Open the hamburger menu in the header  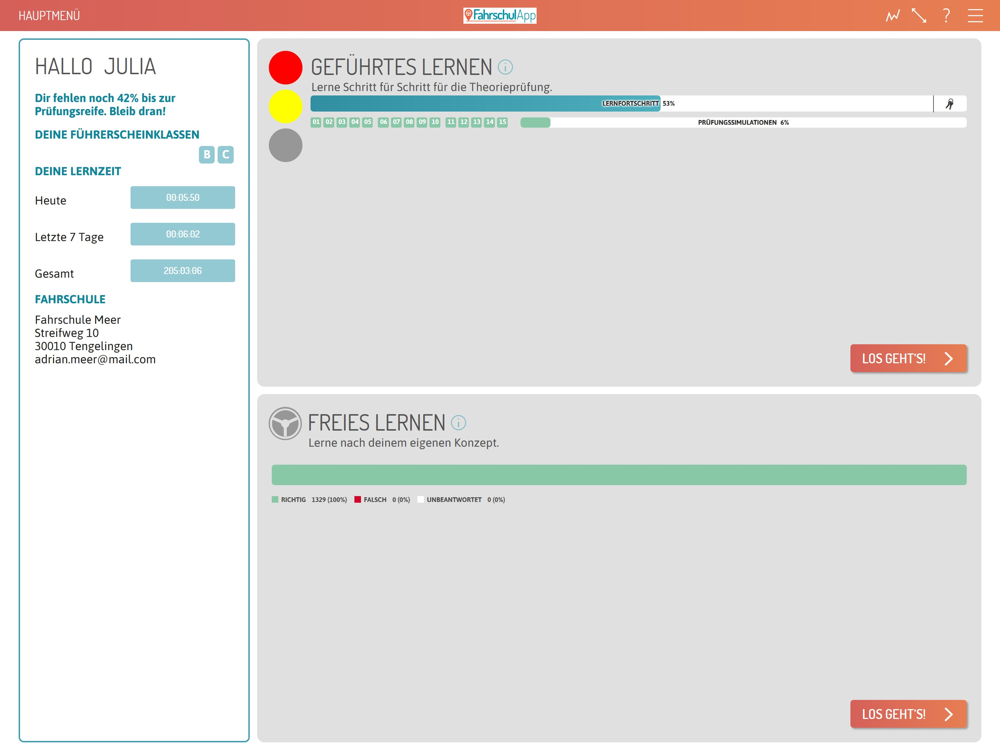[x=975, y=15]
